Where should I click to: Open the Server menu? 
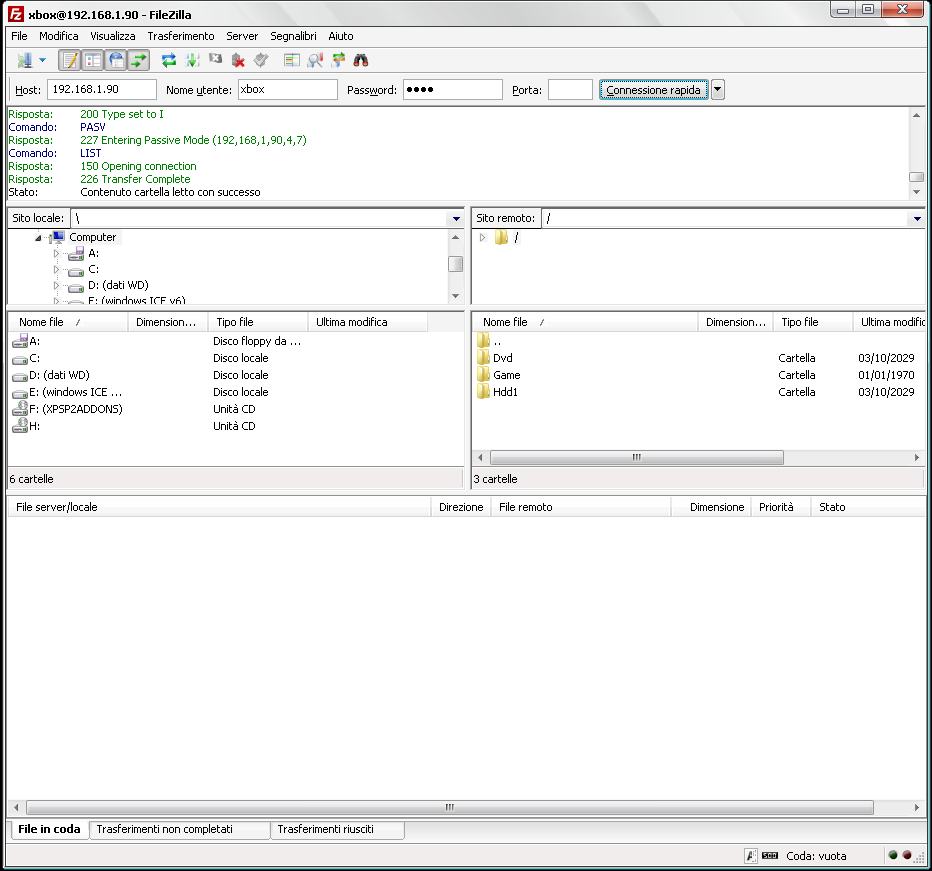click(242, 36)
